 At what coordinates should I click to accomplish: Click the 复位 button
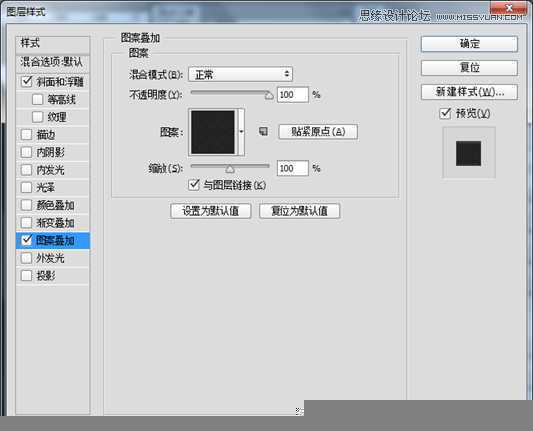coord(469,68)
